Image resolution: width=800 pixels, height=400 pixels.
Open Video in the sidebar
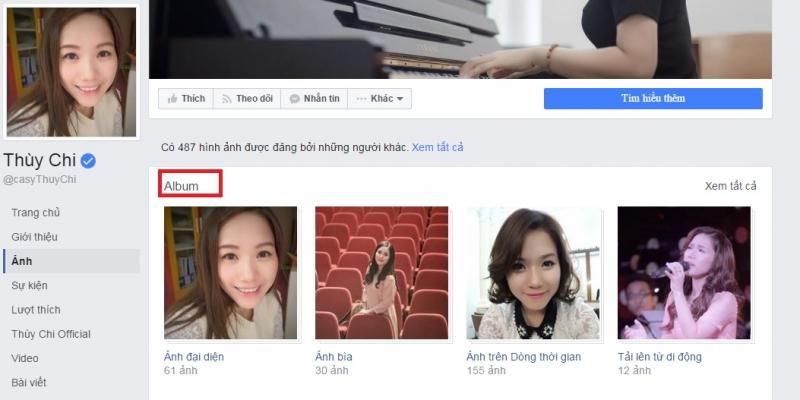(x=25, y=358)
